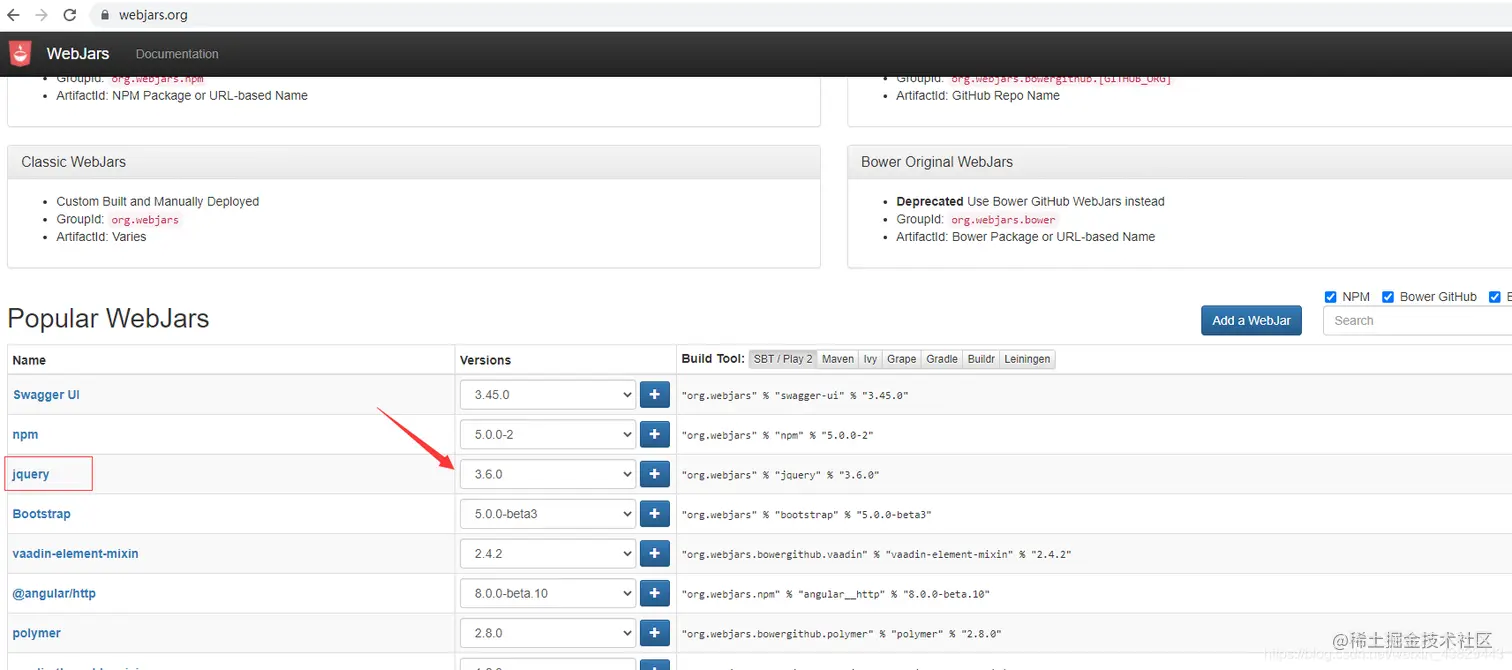Select Gradle build tool tab
The width and height of the screenshot is (1512, 670).
pyautogui.click(x=942, y=359)
